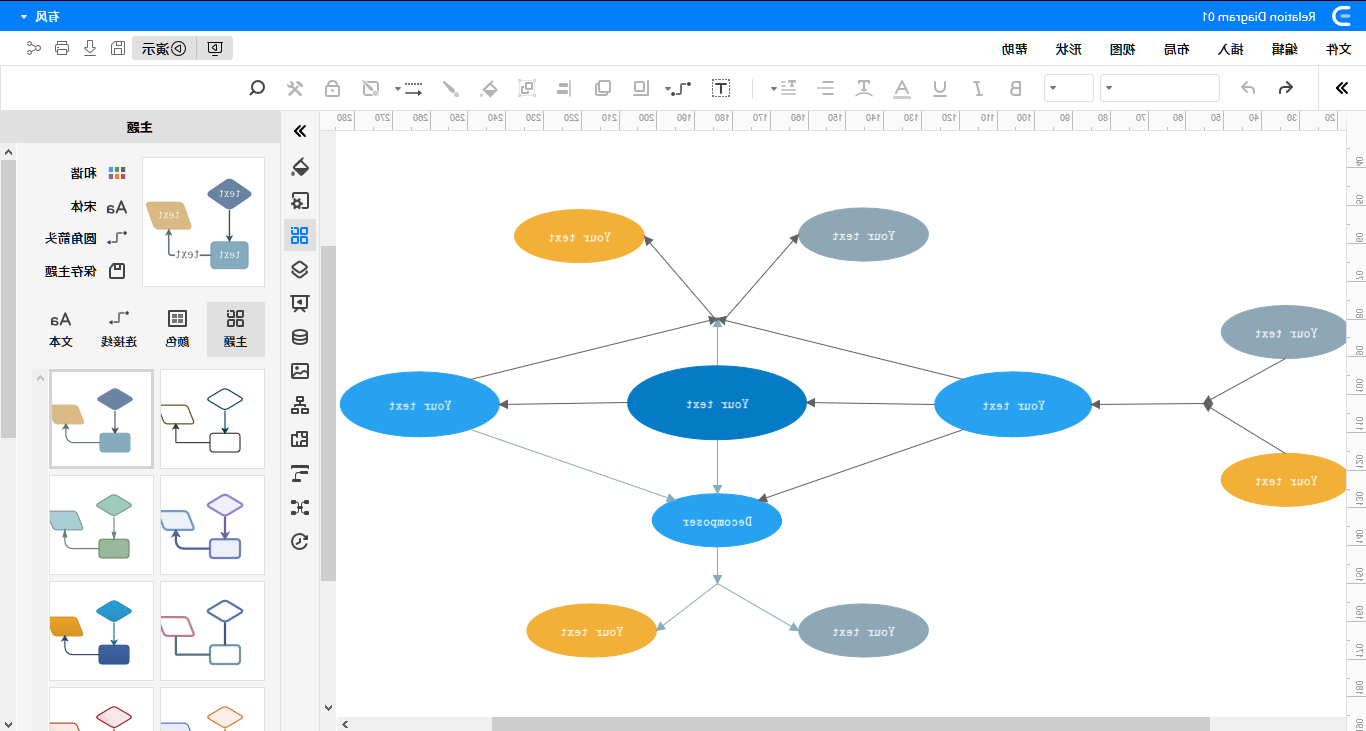Toggle bold B formatting
This screenshot has width=1366, height=731.
point(1016,88)
